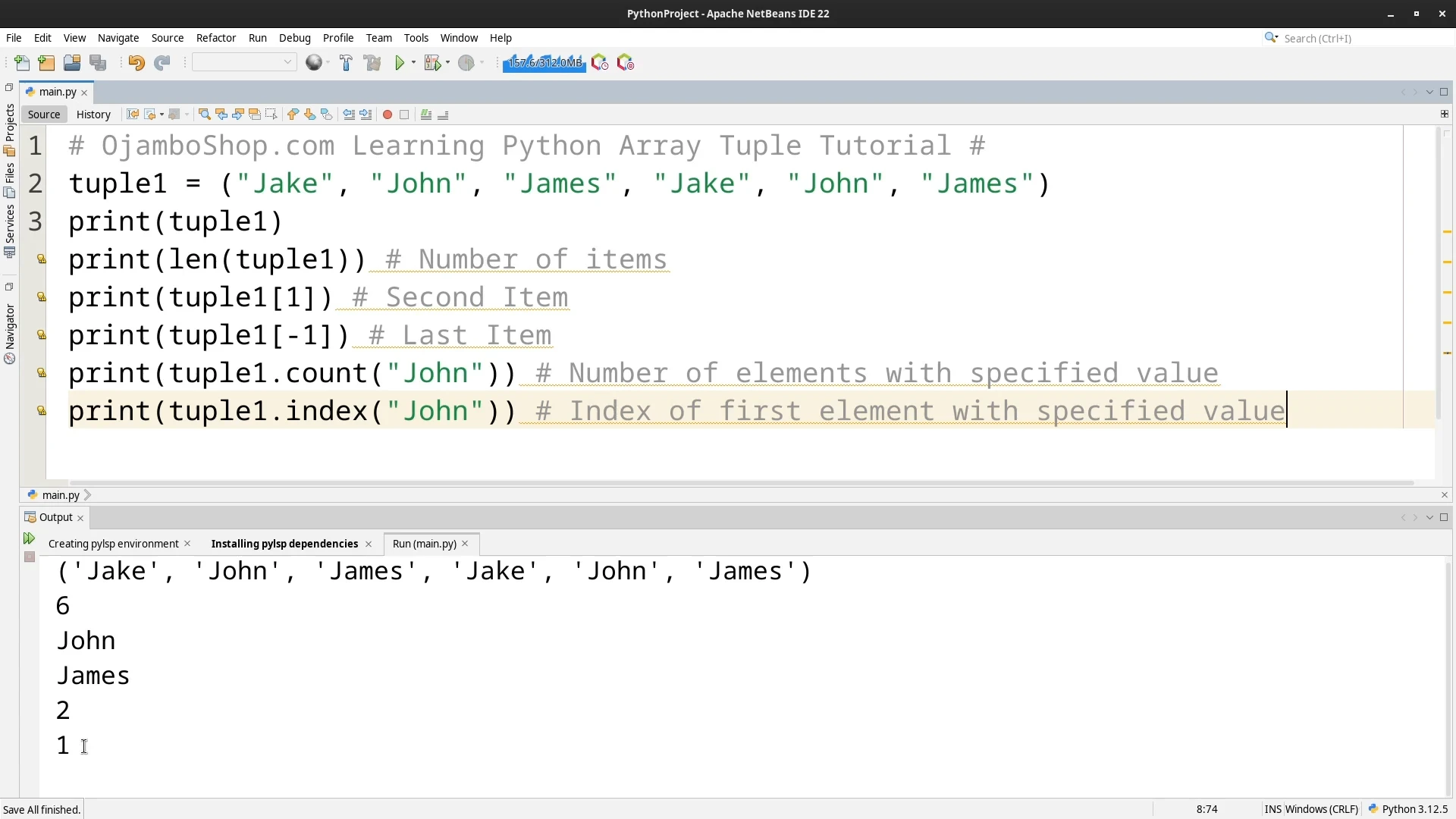1456x819 pixels.
Task: Click the Shift Line Right icon
Action: [x=366, y=115]
